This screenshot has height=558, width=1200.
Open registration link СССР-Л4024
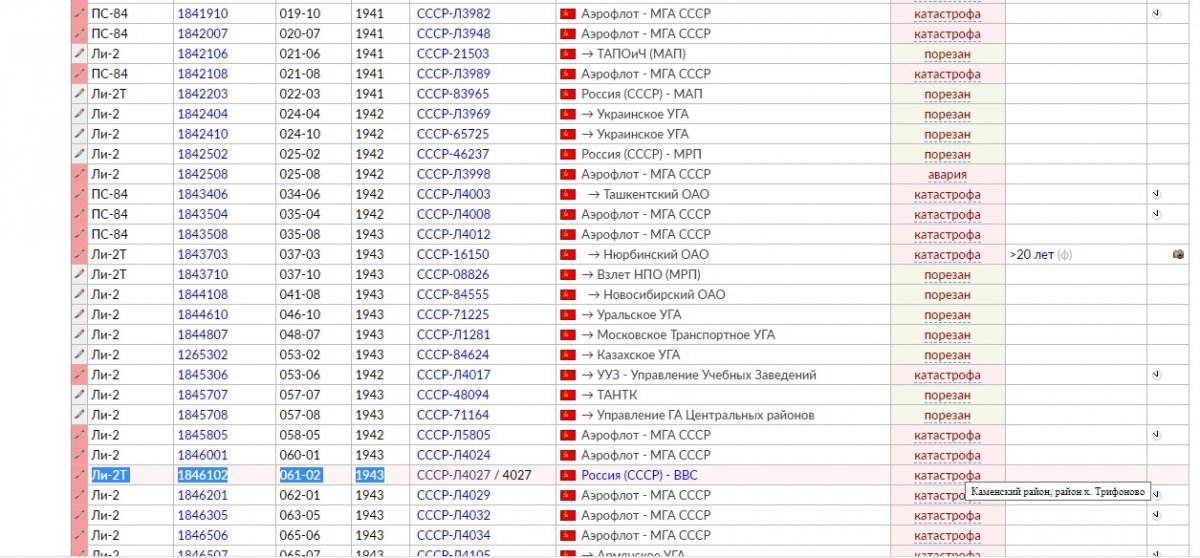tap(454, 455)
